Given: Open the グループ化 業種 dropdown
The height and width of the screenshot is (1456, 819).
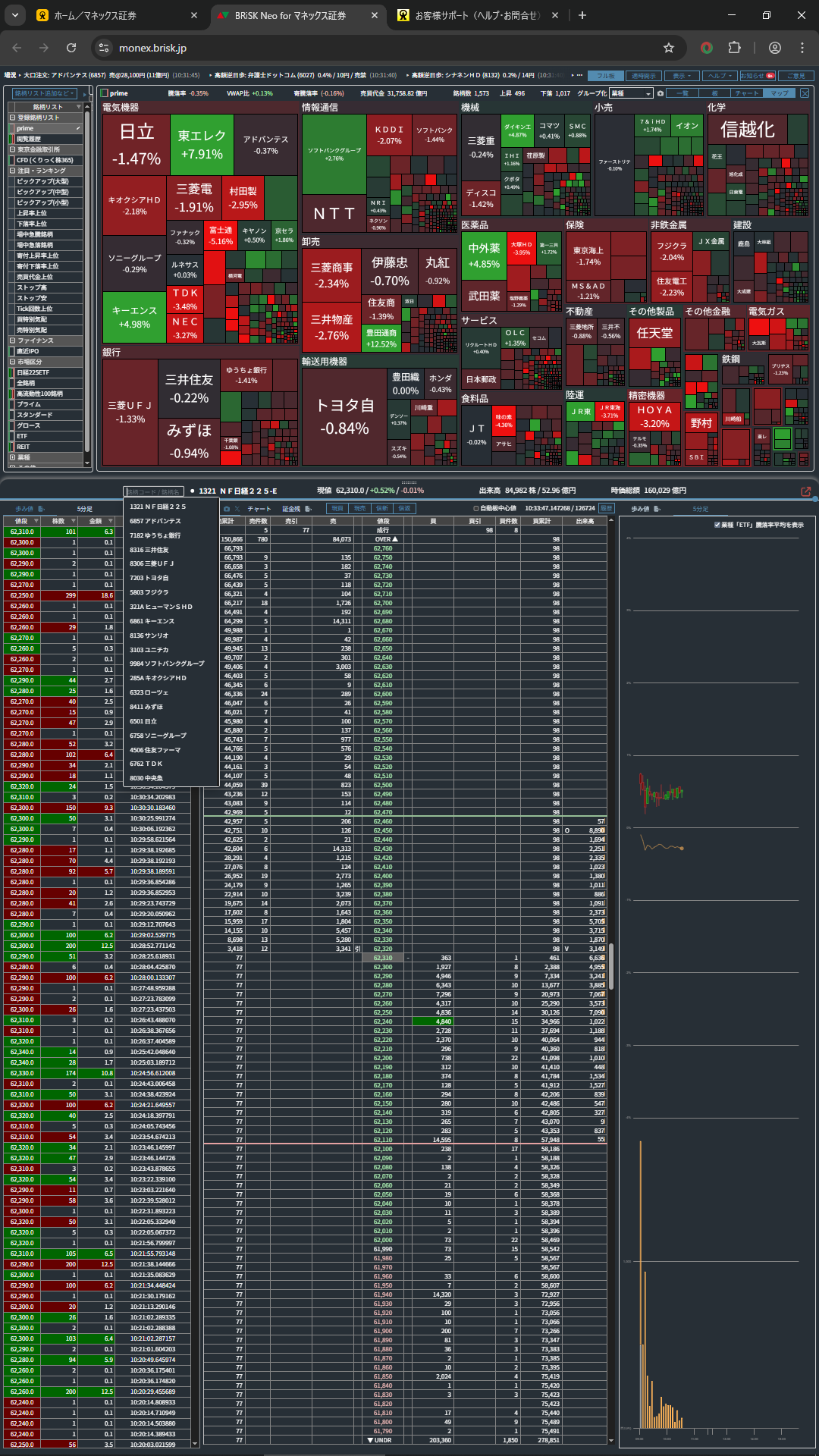Looking at the screenshot, I should pyautogui.click(x=631, y=93).
